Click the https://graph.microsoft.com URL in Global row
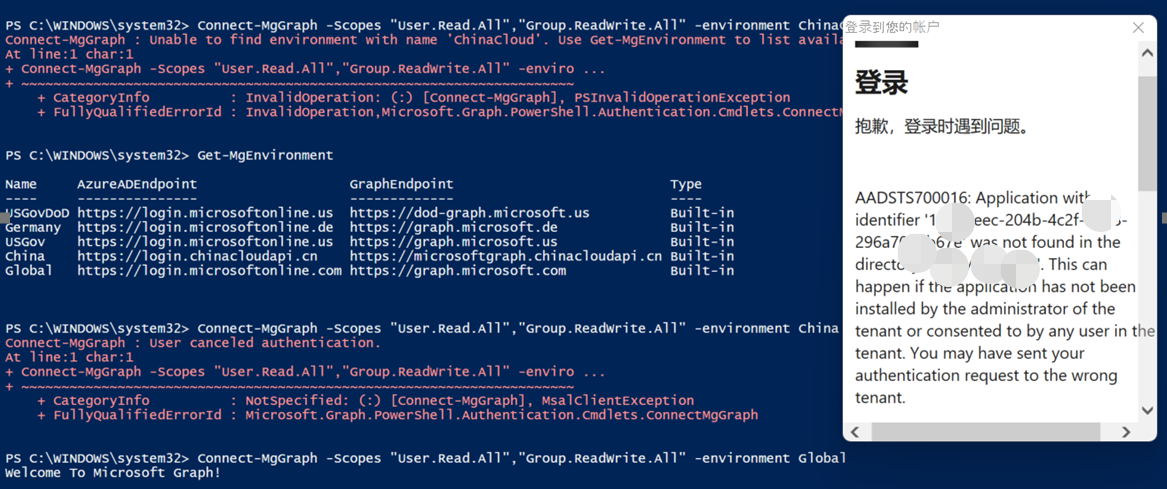1167x489 pixels. click(457, 270)
